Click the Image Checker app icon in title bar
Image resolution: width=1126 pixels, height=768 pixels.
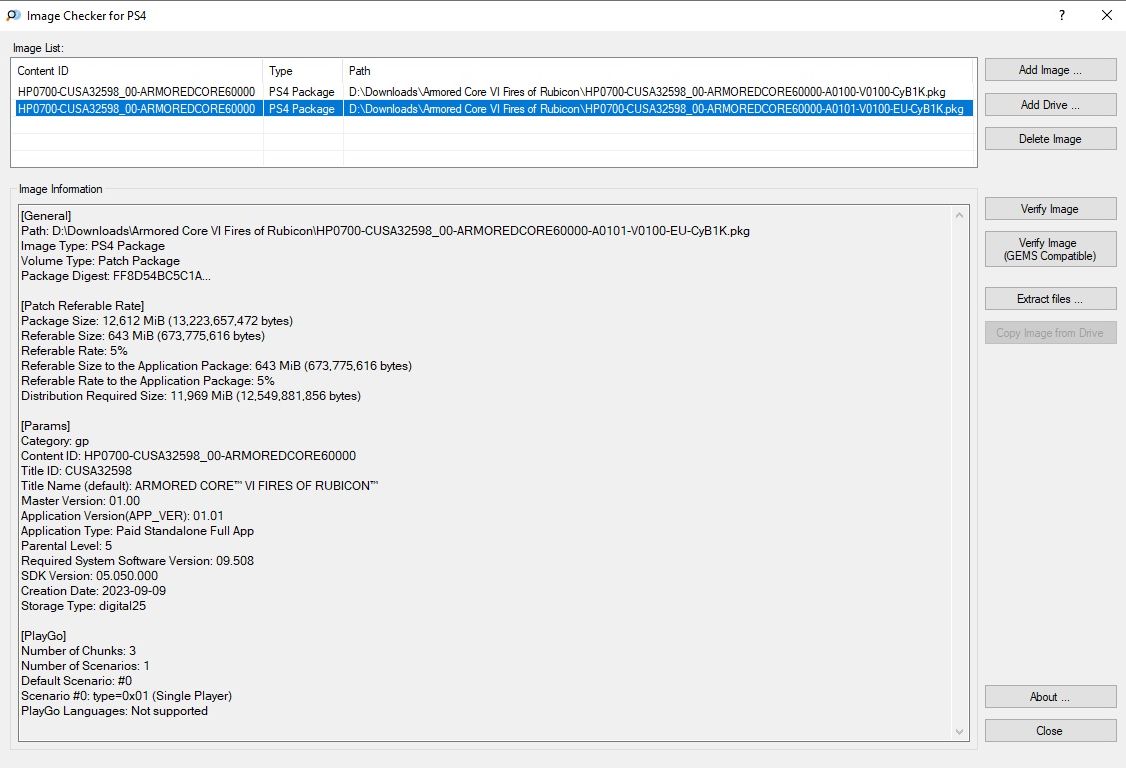click(x=12, y=16)
